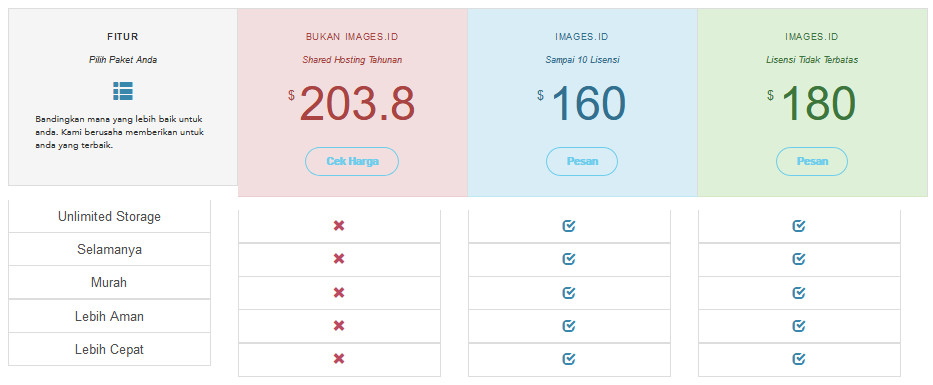Click the red X in the Murah row
The height and width of the screenshot is (385, 933).
click(339, 293)
